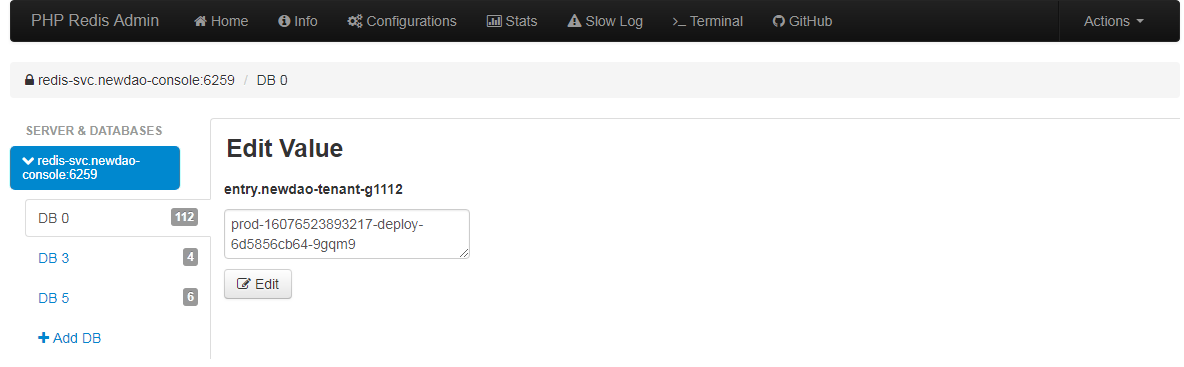1184x367 pixels.
Task: Click the Info circle icon
Action: [x=285, y=21]
